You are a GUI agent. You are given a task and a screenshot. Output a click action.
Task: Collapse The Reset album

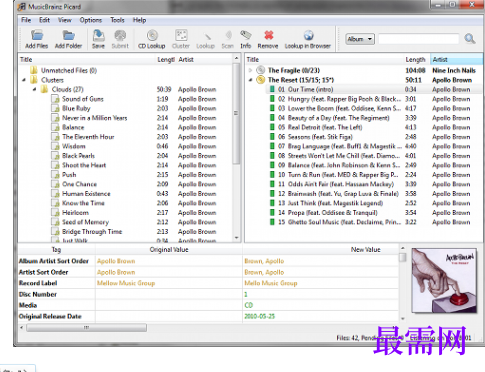[250, 80]
